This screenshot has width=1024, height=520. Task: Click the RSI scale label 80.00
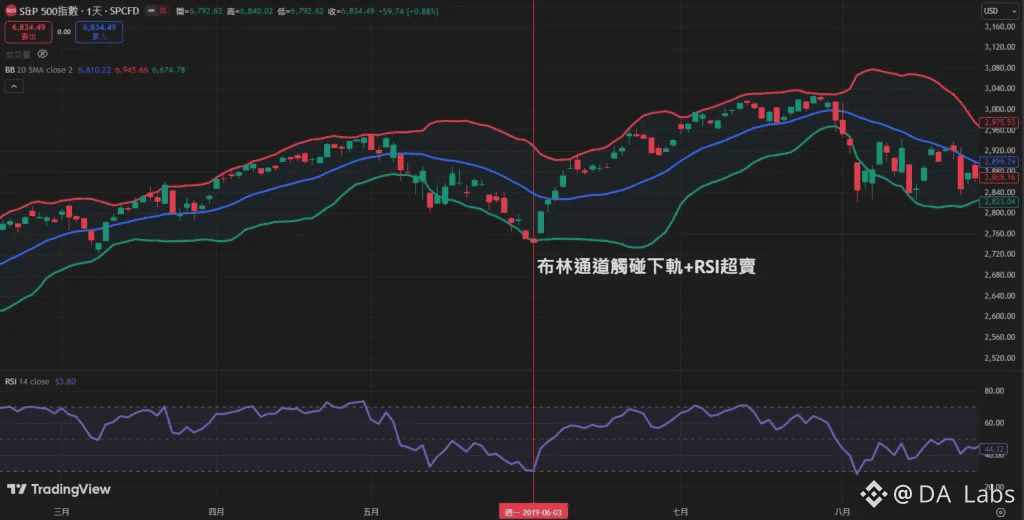[x=995, y=391]
